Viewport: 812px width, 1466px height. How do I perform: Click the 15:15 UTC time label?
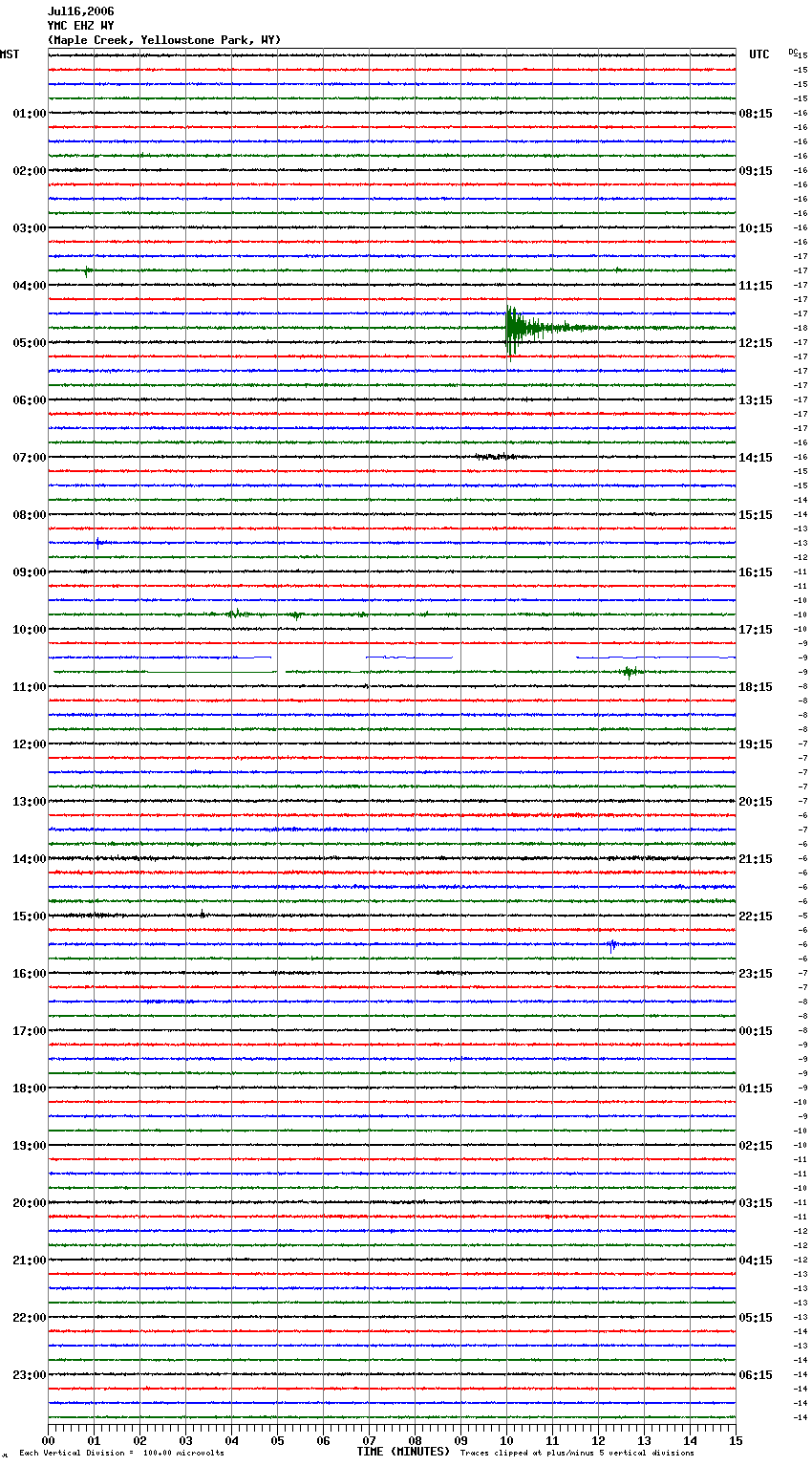756,515
